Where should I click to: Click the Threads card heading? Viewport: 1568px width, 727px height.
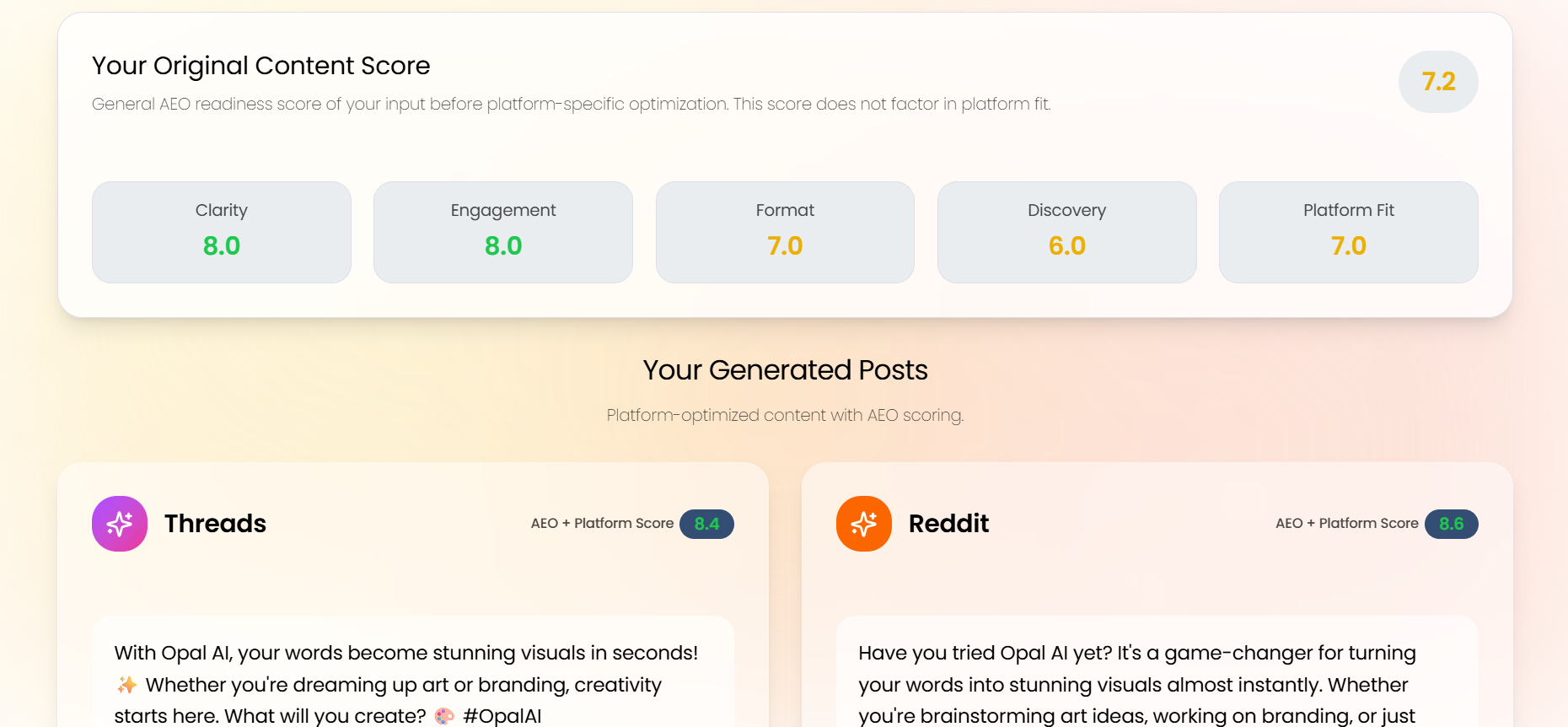tap(215, 524)
